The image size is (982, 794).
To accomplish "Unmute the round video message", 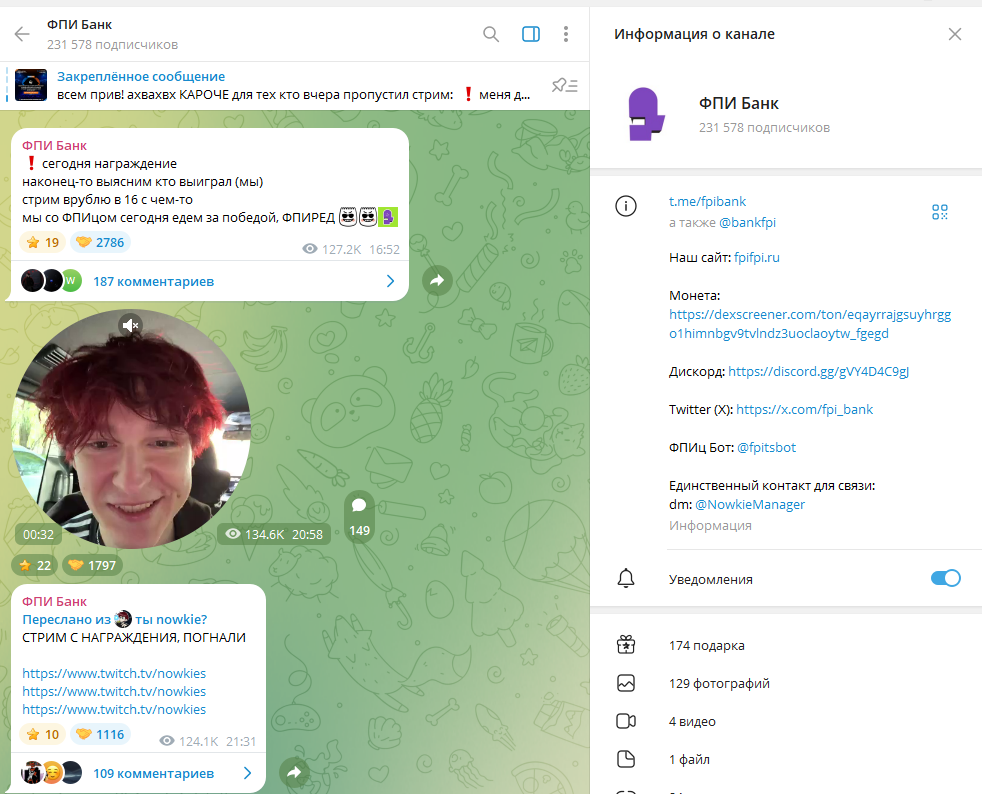I will point(130,325).
